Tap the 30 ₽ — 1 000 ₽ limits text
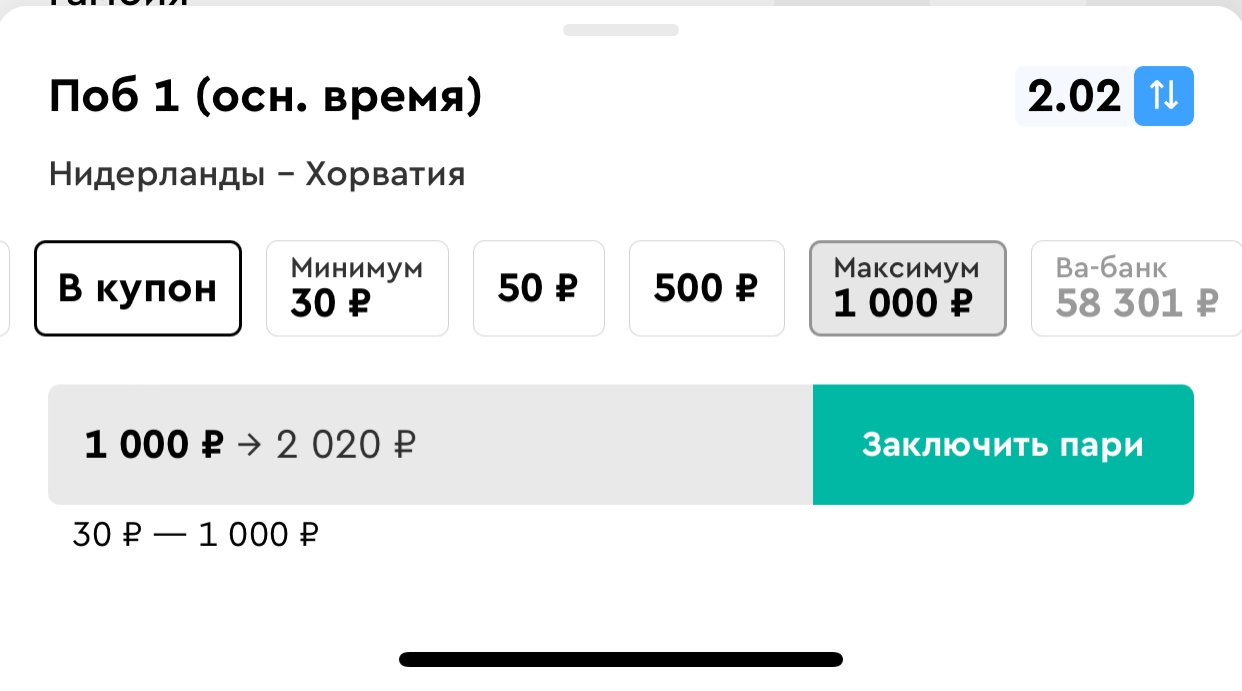 click(x=195, y=536)
